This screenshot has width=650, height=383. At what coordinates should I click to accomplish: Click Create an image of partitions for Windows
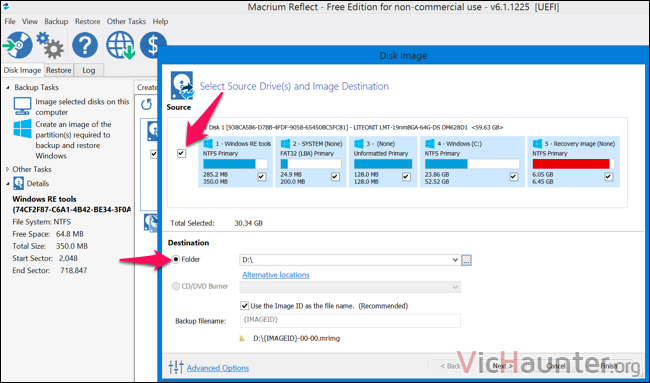pos(73,140)
